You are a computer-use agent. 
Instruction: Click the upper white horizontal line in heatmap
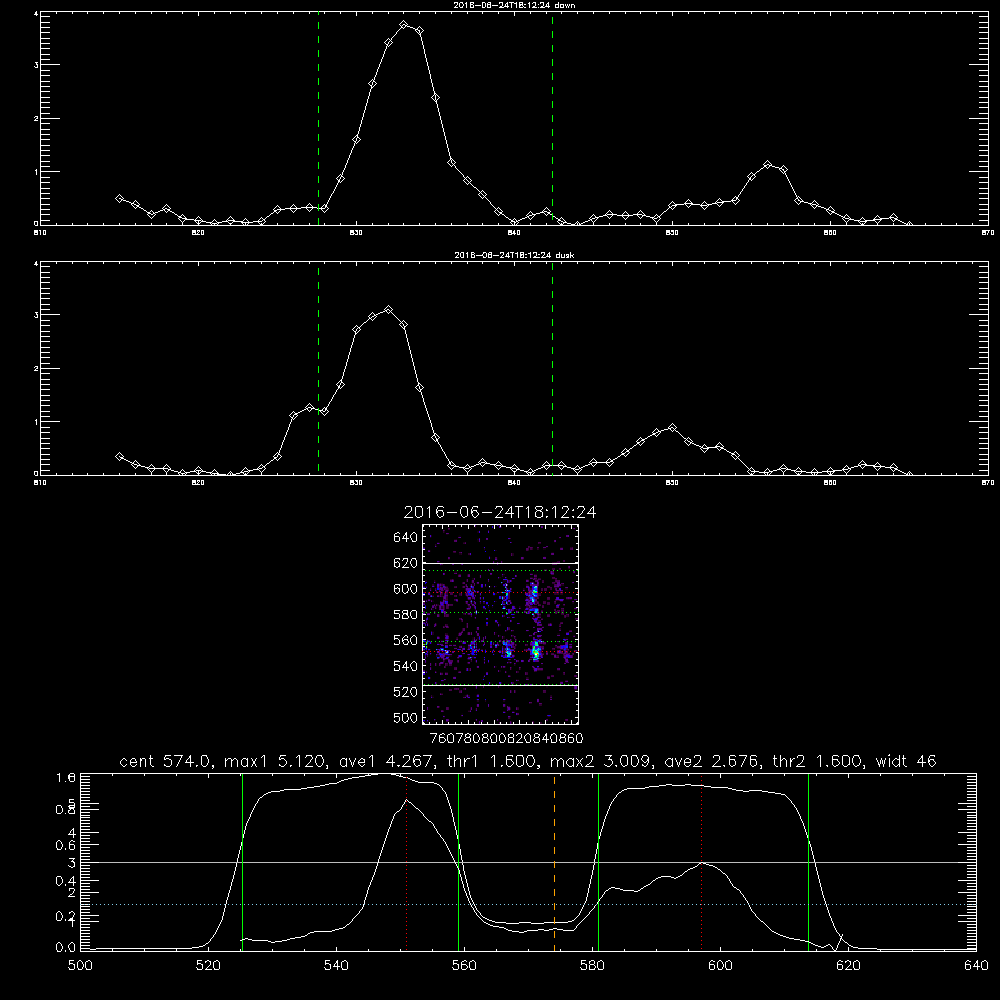point(501,563)
